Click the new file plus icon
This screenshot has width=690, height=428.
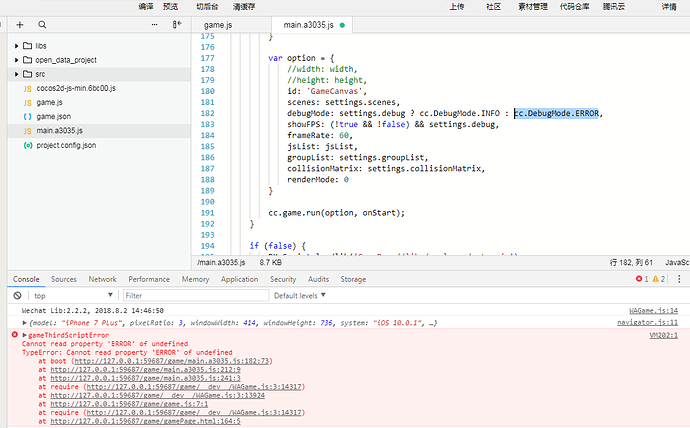pyautogui.click(x=20, y=25)
